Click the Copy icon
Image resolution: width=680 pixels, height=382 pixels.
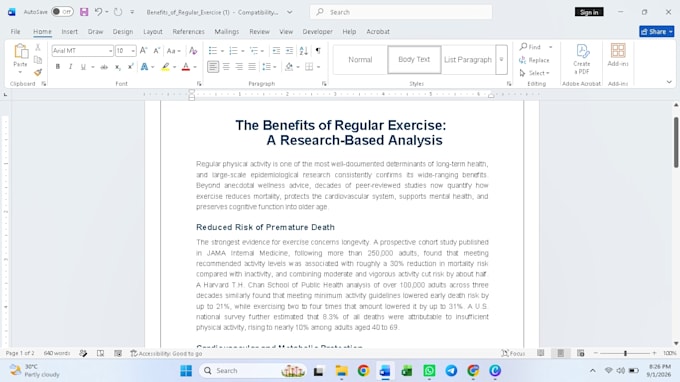pyautogui.click(x=38, y=60)
